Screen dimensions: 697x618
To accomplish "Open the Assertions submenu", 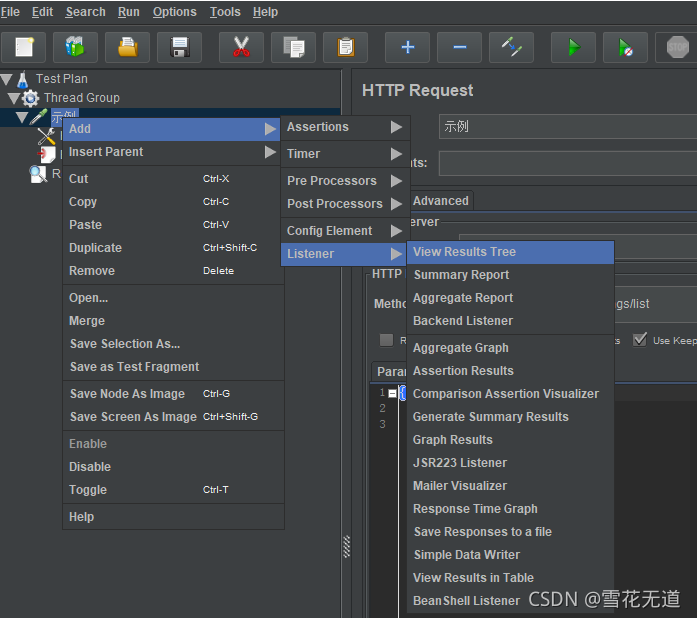I will click(345, 127).
